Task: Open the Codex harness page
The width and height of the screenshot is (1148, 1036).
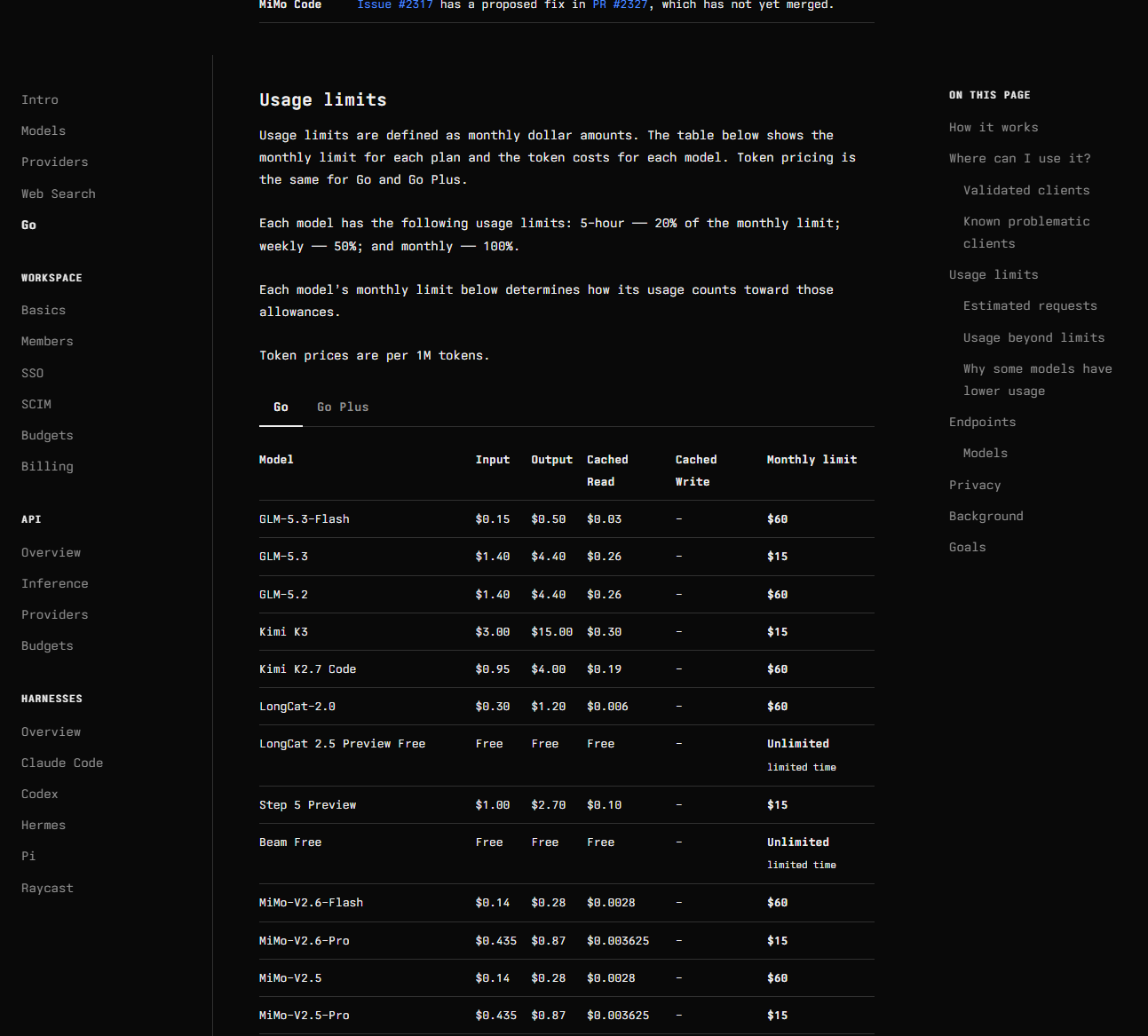Action: coord(40,794)
